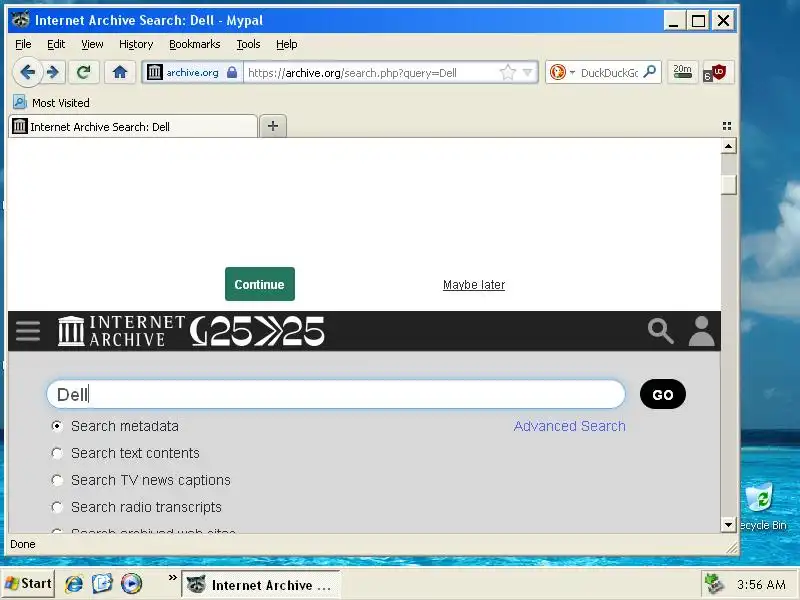Open the user account silhouette icon
The image size is (800, 600).
702,331
